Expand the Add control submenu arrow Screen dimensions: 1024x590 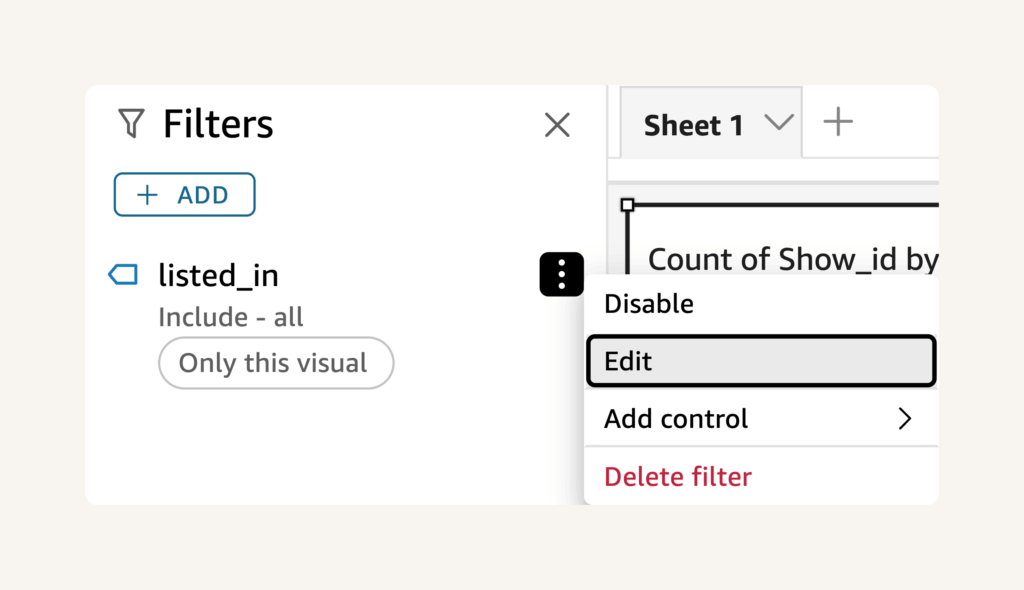click(x=904, y=419)
